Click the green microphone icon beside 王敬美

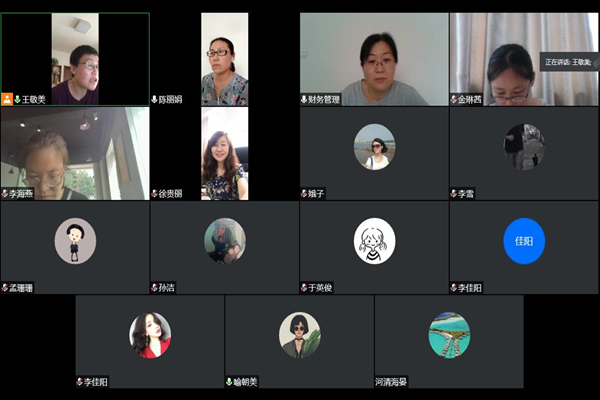tap(18, 100)
